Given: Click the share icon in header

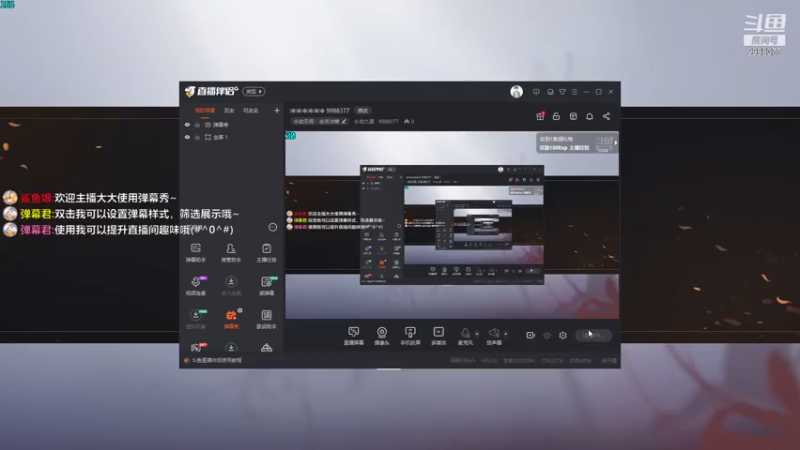Looking at the screenshot, I should [x=606, y=116].
